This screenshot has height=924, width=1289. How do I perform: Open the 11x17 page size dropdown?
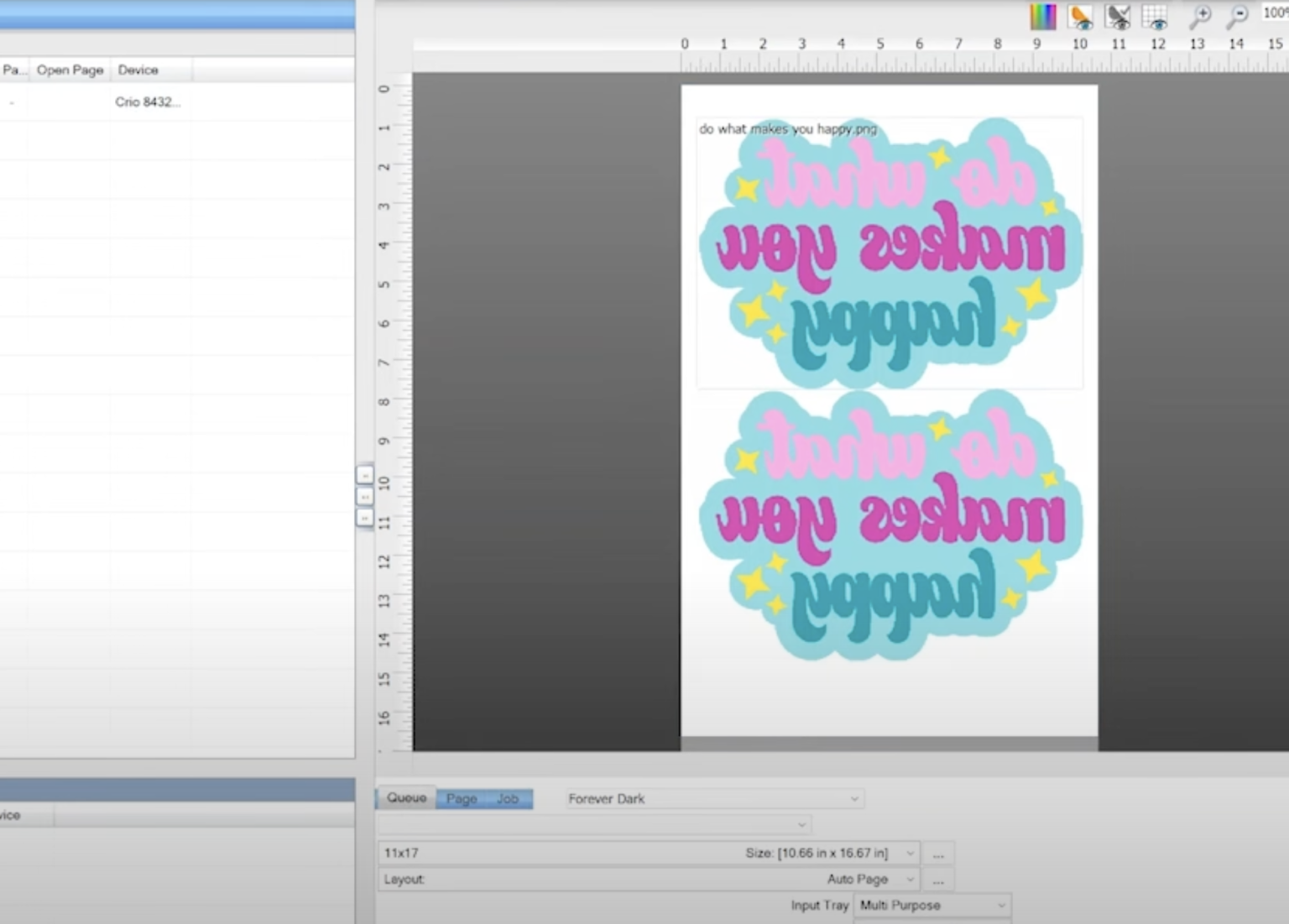coord(910,854)
